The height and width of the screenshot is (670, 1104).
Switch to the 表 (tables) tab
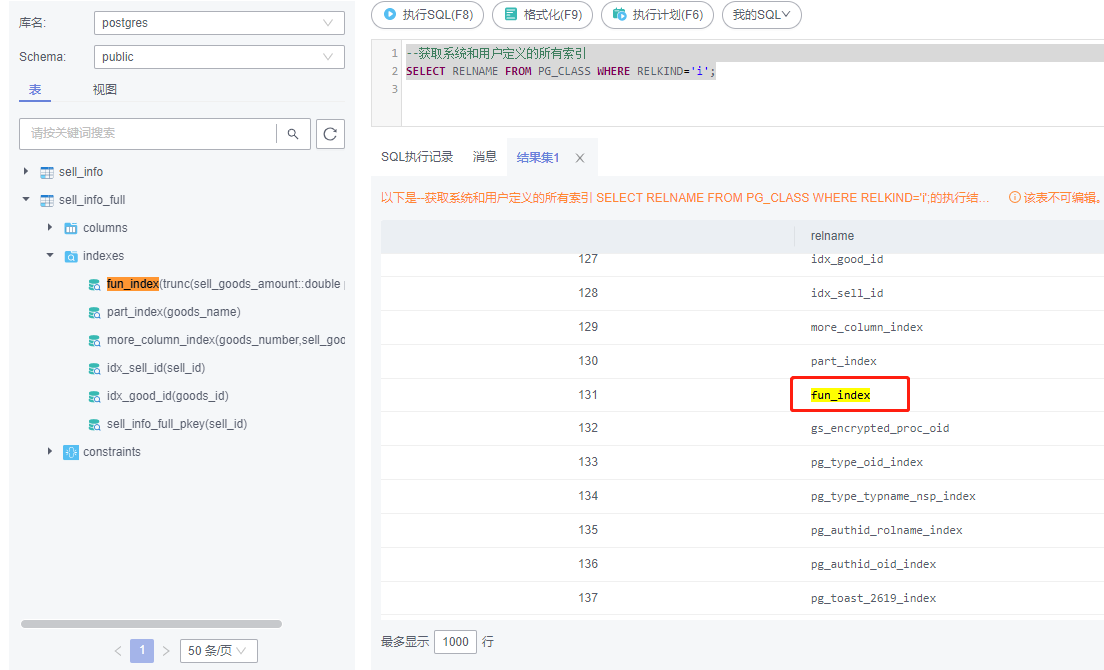pos(34,90)
